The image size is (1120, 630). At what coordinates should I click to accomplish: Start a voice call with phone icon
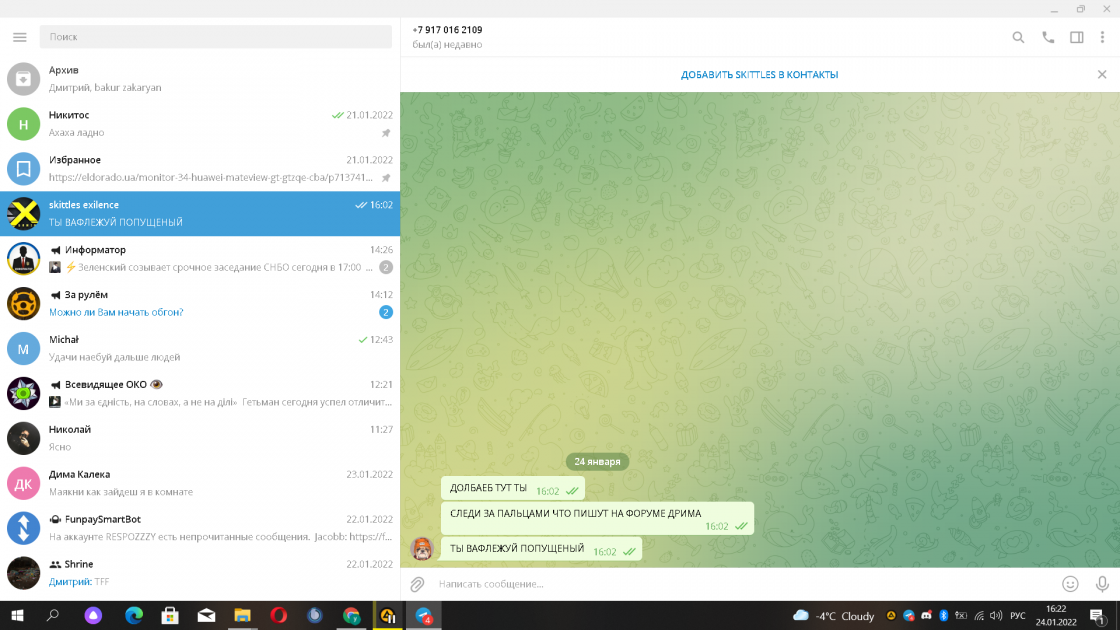tap(1048, 37)
